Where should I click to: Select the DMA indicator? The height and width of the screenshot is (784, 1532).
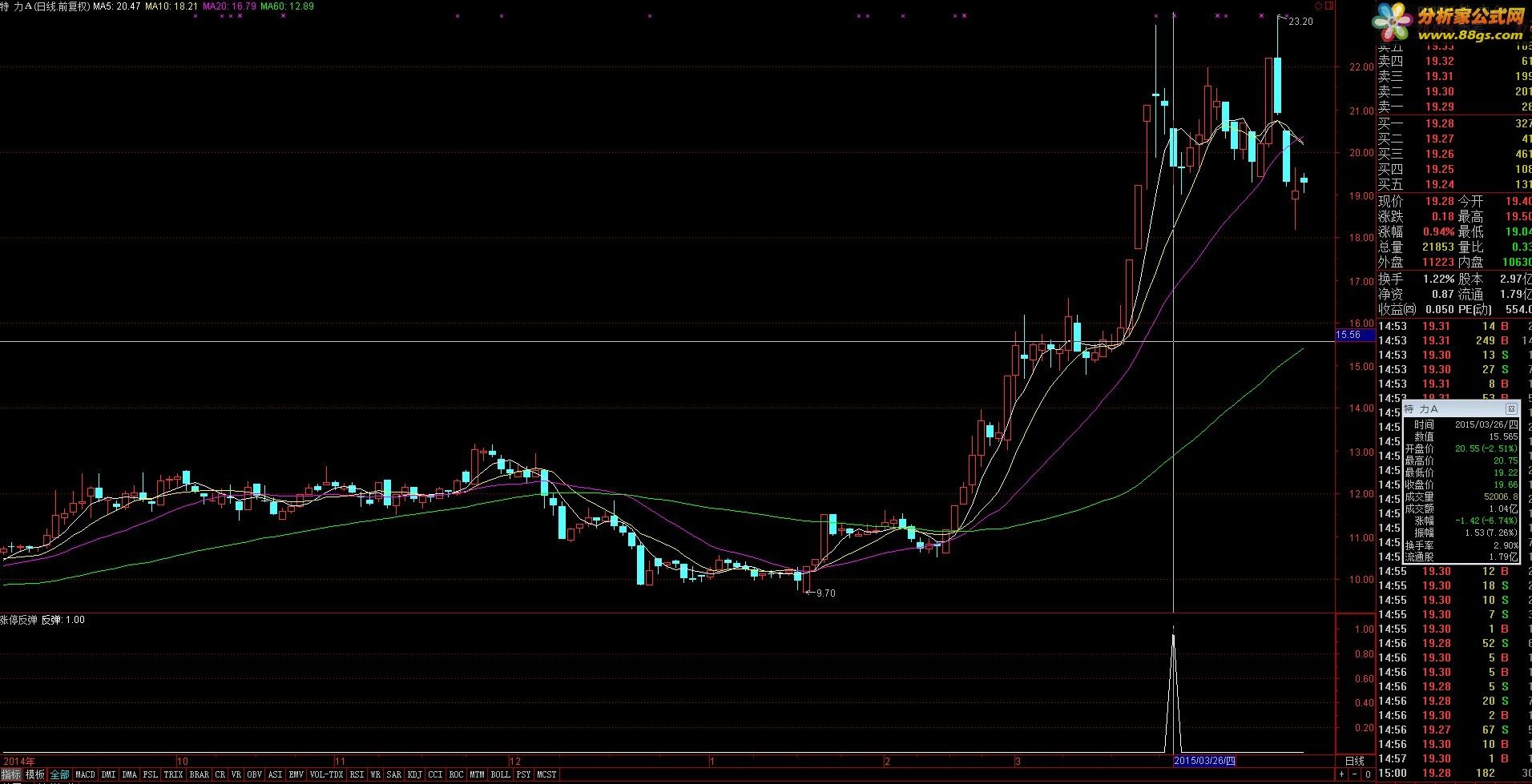click(x=129, y=774)
